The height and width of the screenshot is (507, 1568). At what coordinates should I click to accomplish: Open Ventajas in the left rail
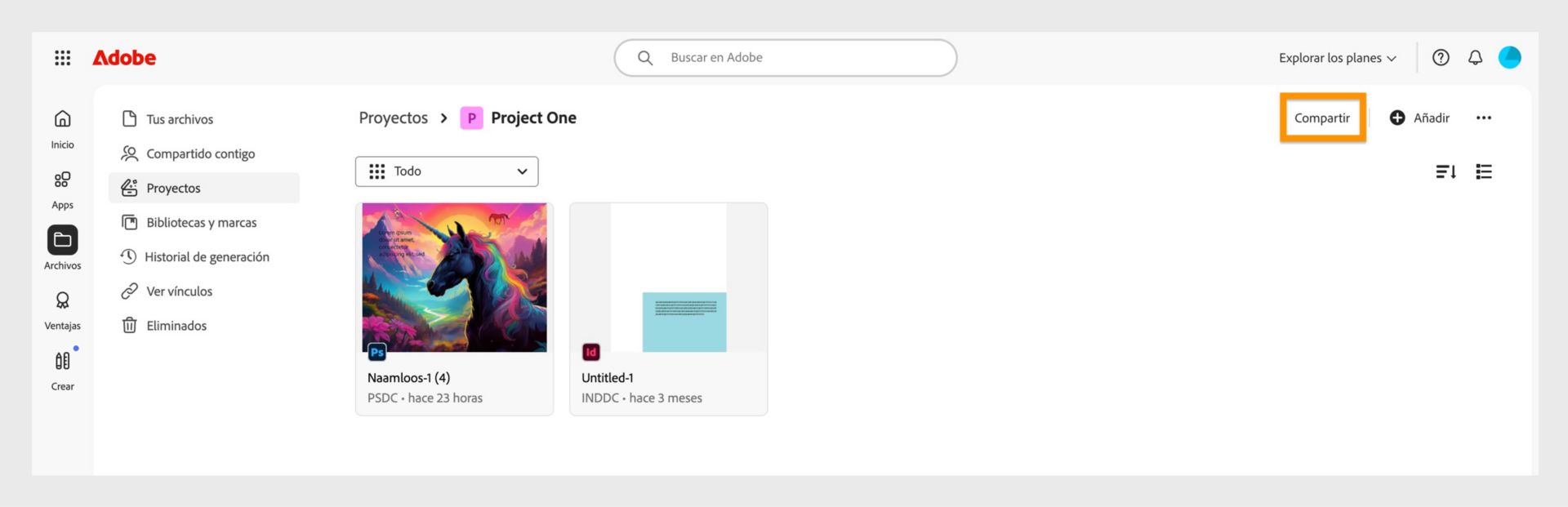tap(62, 310)
